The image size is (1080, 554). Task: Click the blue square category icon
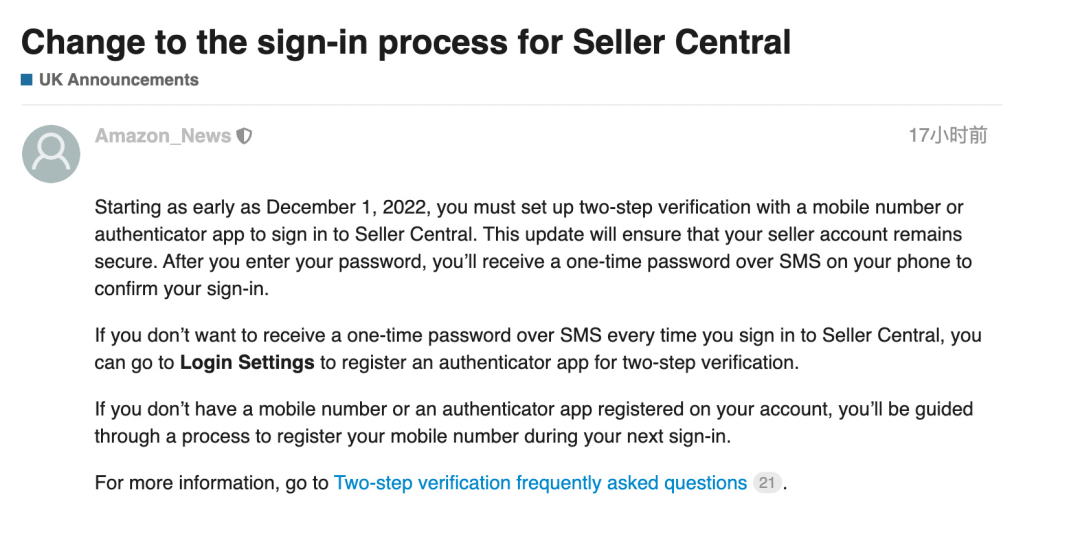pyautogui.click(x=27, y=80)
